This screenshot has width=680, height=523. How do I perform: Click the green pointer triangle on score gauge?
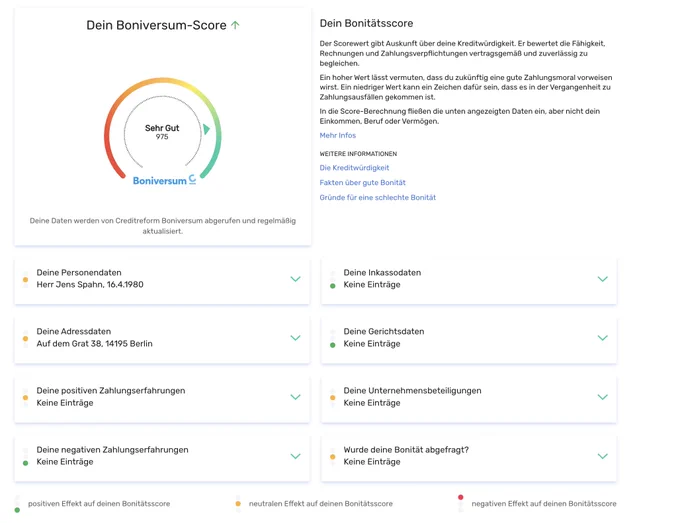click(x=207, y=129)
